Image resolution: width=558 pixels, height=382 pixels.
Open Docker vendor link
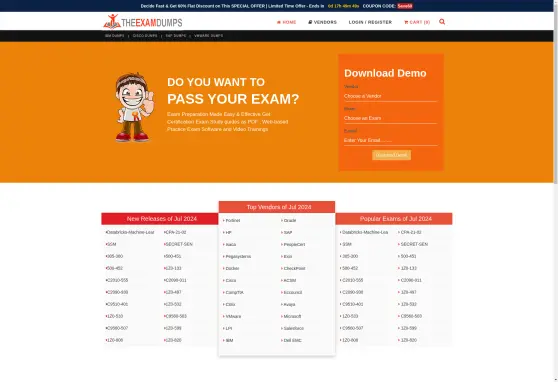pos(232,269)
